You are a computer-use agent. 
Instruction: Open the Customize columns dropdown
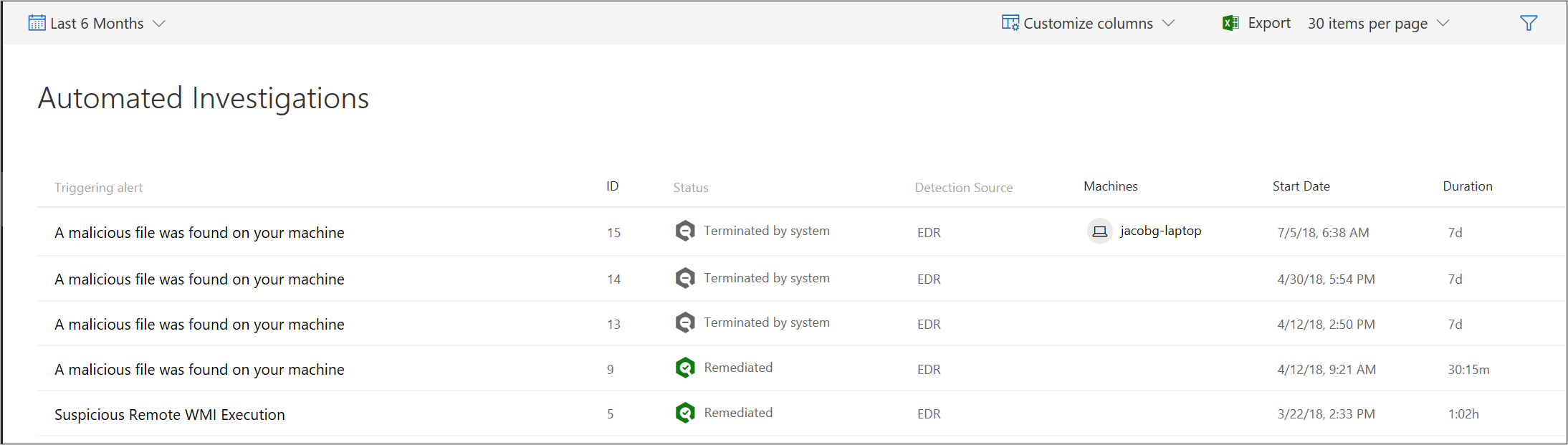pyautogui.click(x=1168, y=23)
